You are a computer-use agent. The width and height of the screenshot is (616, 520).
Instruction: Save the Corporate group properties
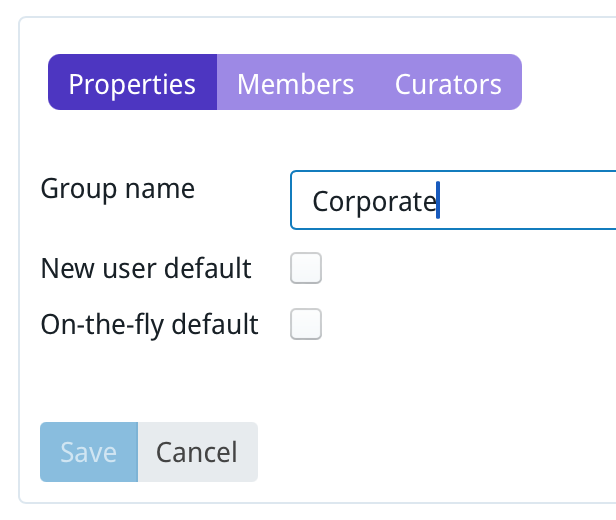[x=88, y=452]
